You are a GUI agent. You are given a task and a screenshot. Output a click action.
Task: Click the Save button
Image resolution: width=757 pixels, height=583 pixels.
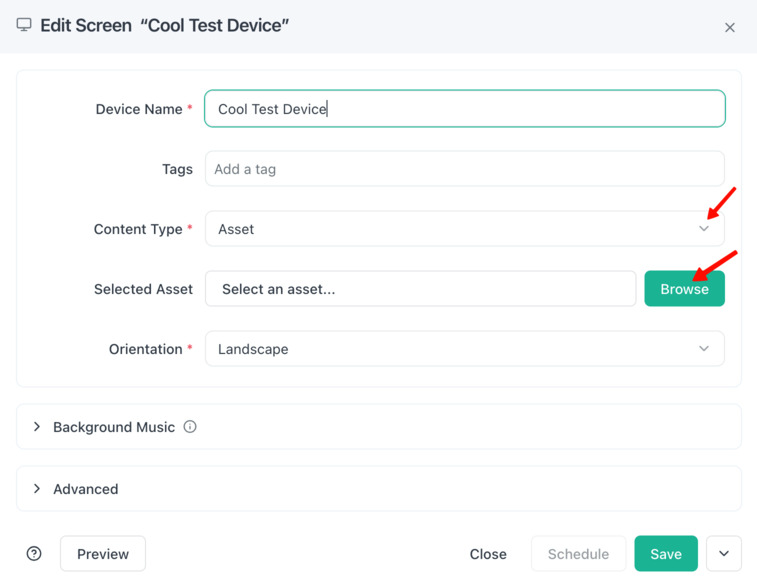[666, 554]
